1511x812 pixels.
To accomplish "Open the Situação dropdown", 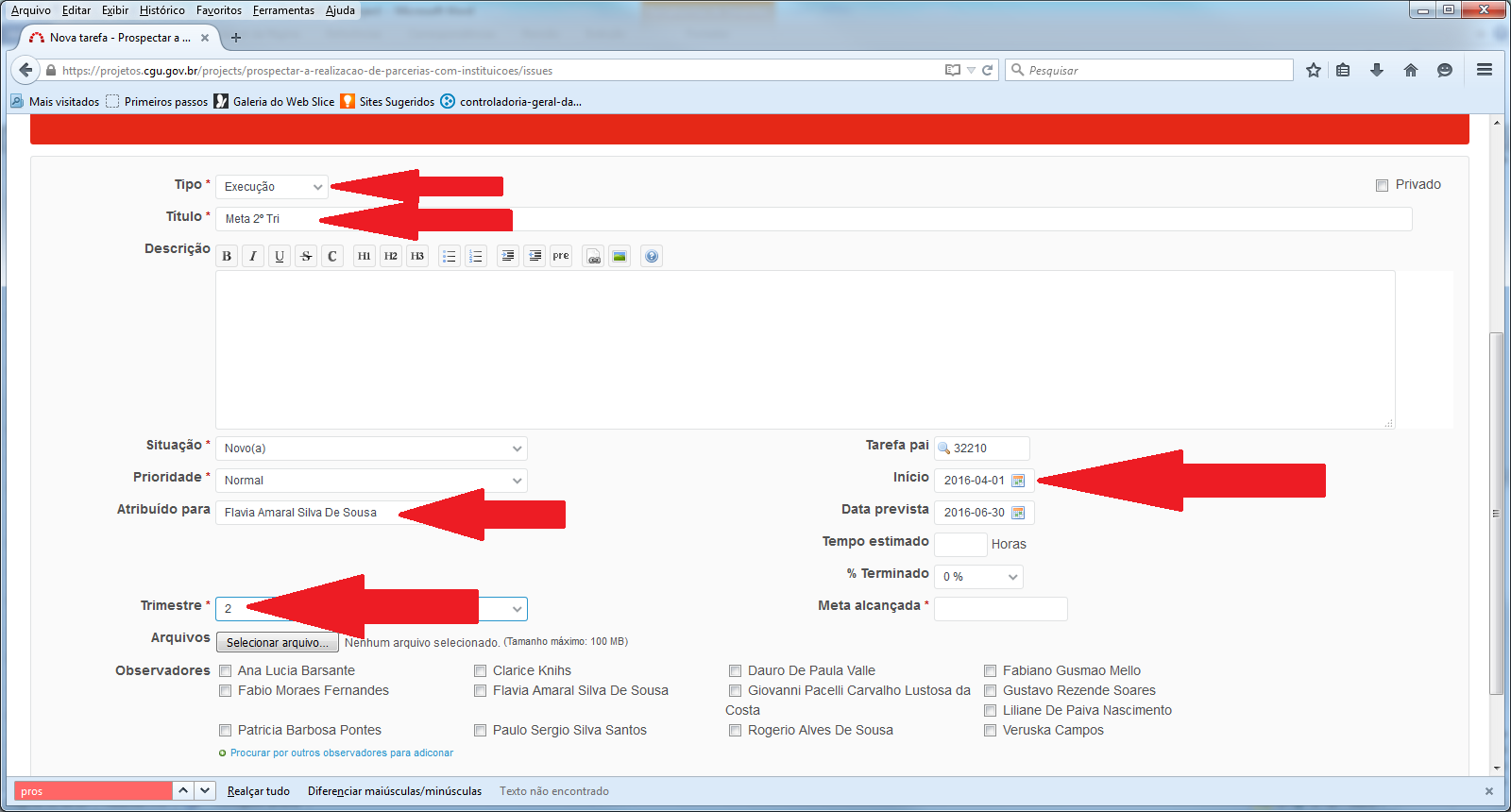I will [371, 448].
